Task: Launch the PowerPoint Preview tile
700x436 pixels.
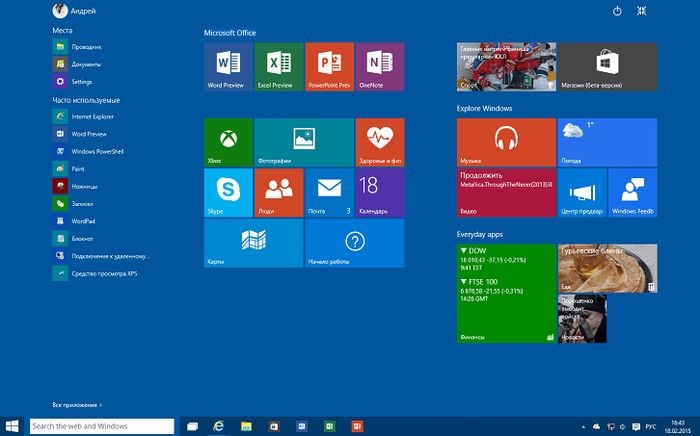Action: (x=329, y=67)
